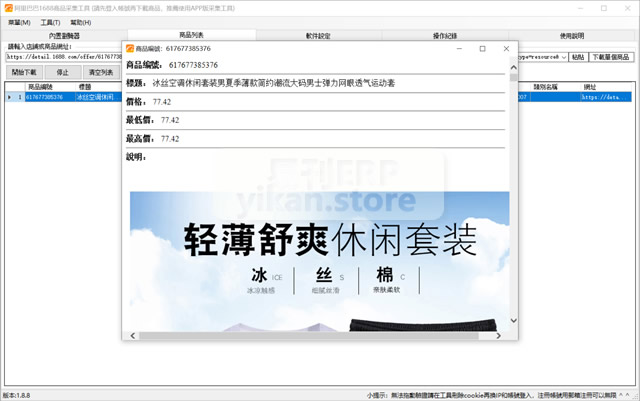This screenshot has width=640, height=401.
Task: Open the 工具(T) menu
Action: click(x=50, y=21)
